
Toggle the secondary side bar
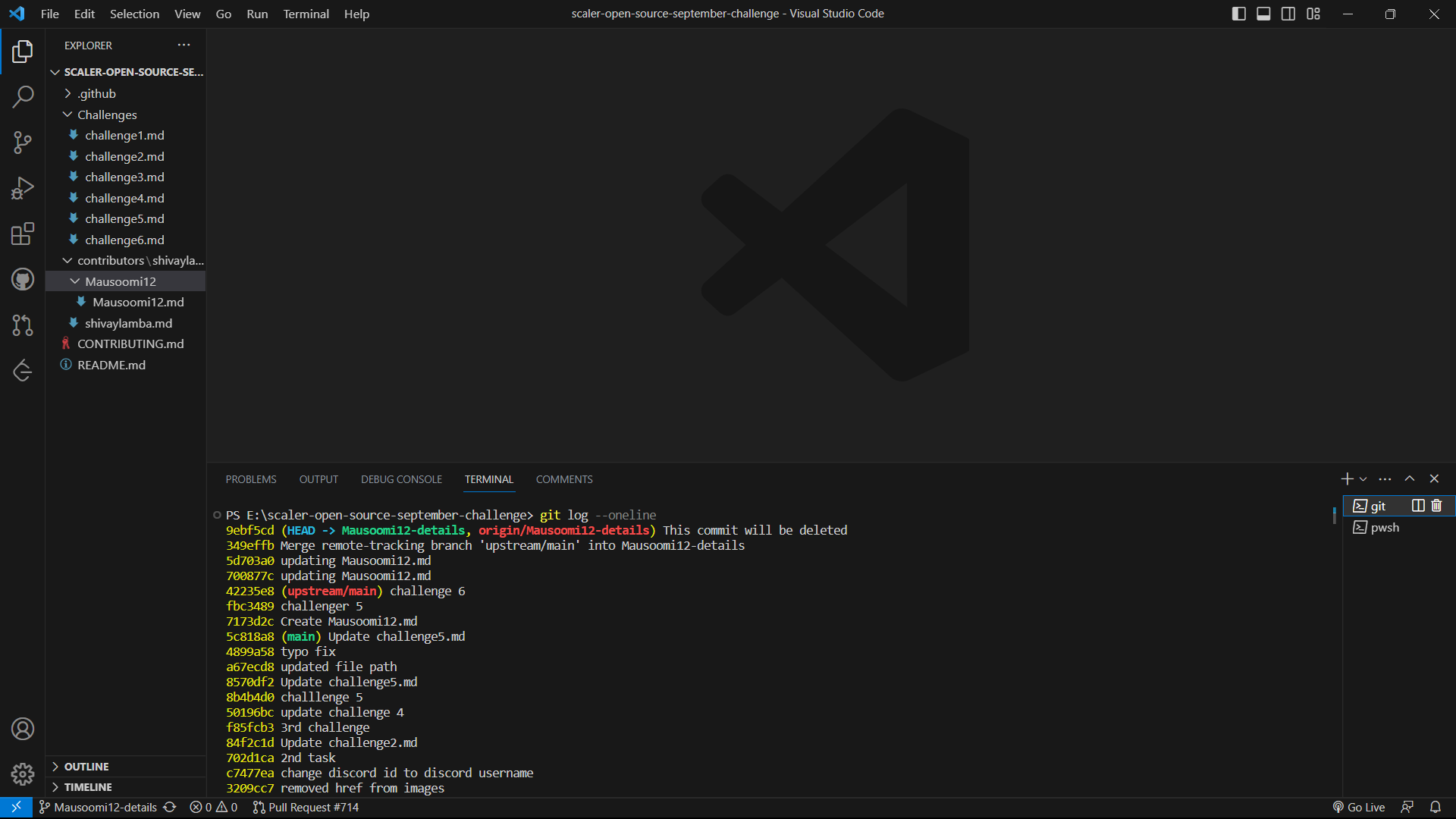(1288, 14)
